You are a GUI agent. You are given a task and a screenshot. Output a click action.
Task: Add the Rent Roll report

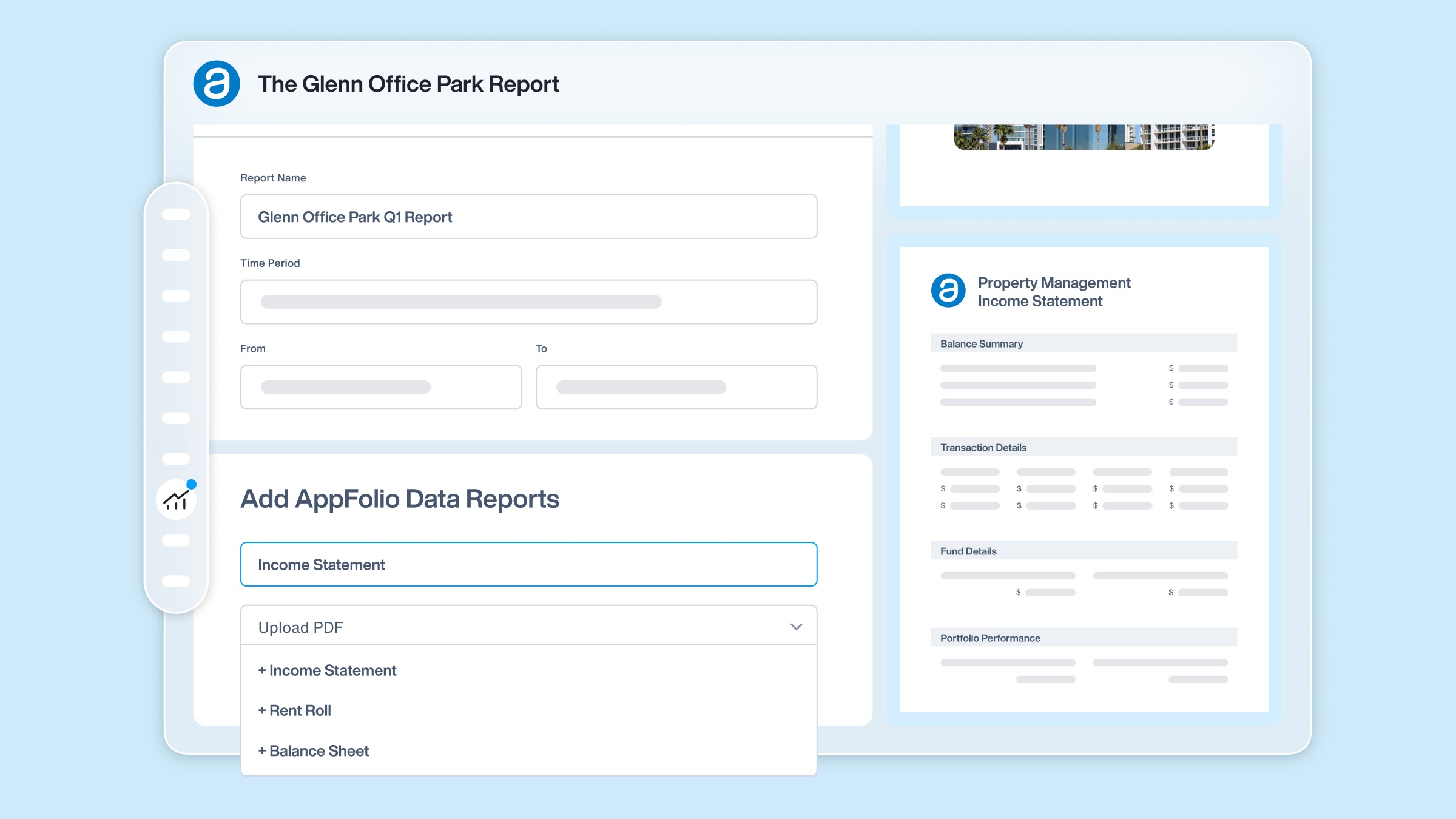click(294, 710)
